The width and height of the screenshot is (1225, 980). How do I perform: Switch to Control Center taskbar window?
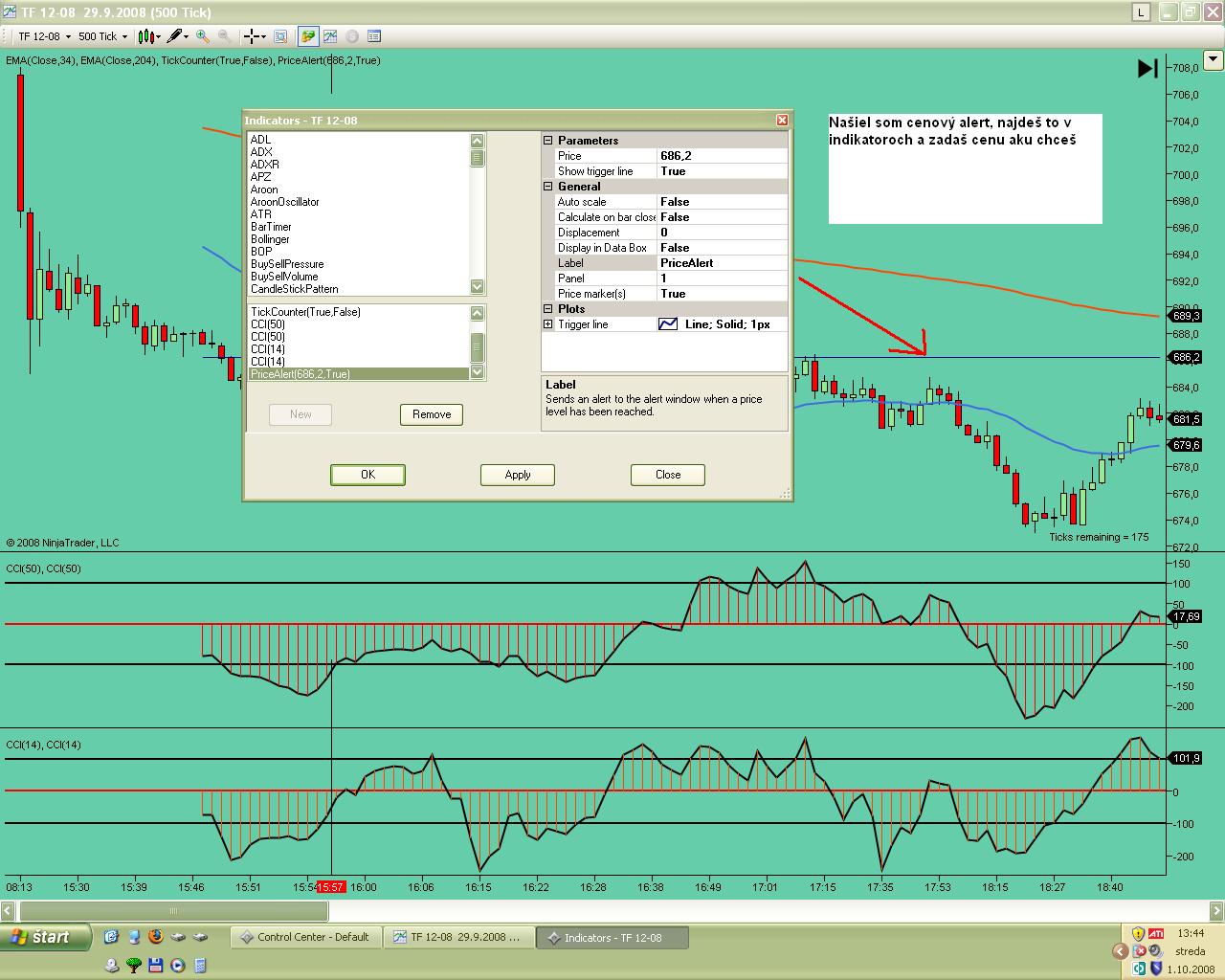point(305,938)
